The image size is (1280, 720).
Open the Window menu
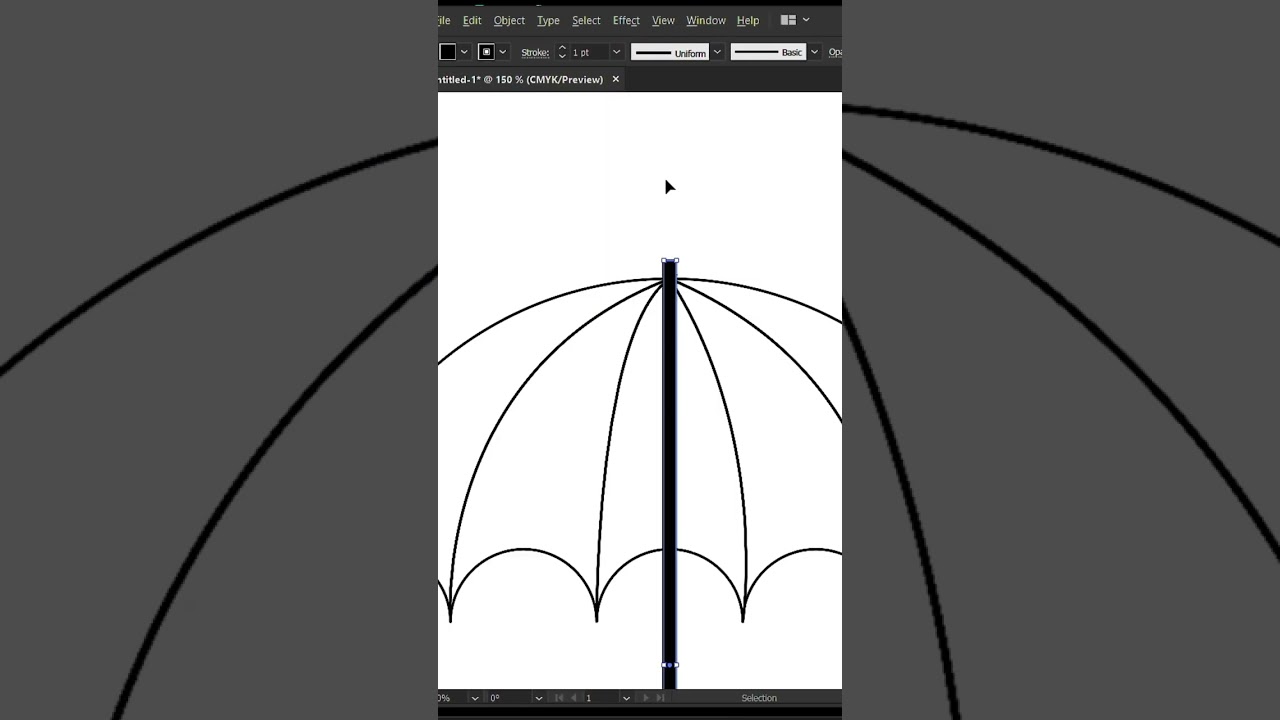pyautogui.click(x=706, y=20)
